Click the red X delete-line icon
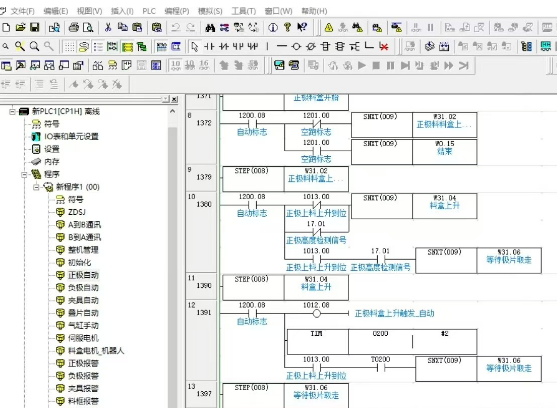Screen dimensions: 557x408 (x=384, y=47)
